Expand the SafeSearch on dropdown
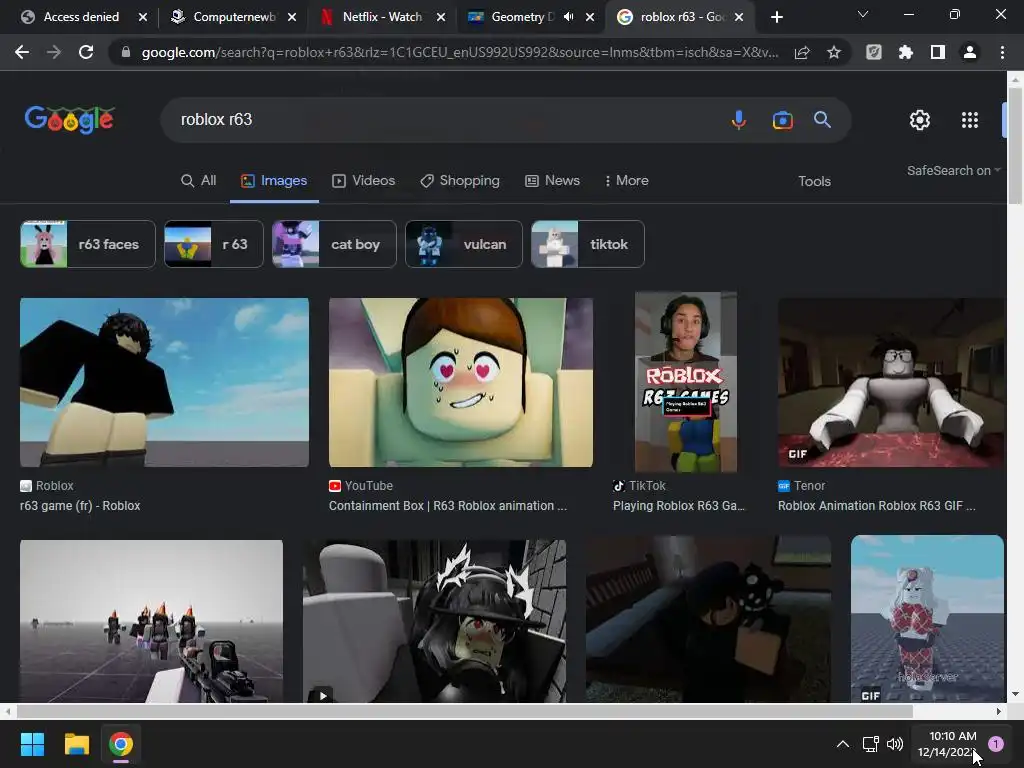 click(x=953, y=170)
